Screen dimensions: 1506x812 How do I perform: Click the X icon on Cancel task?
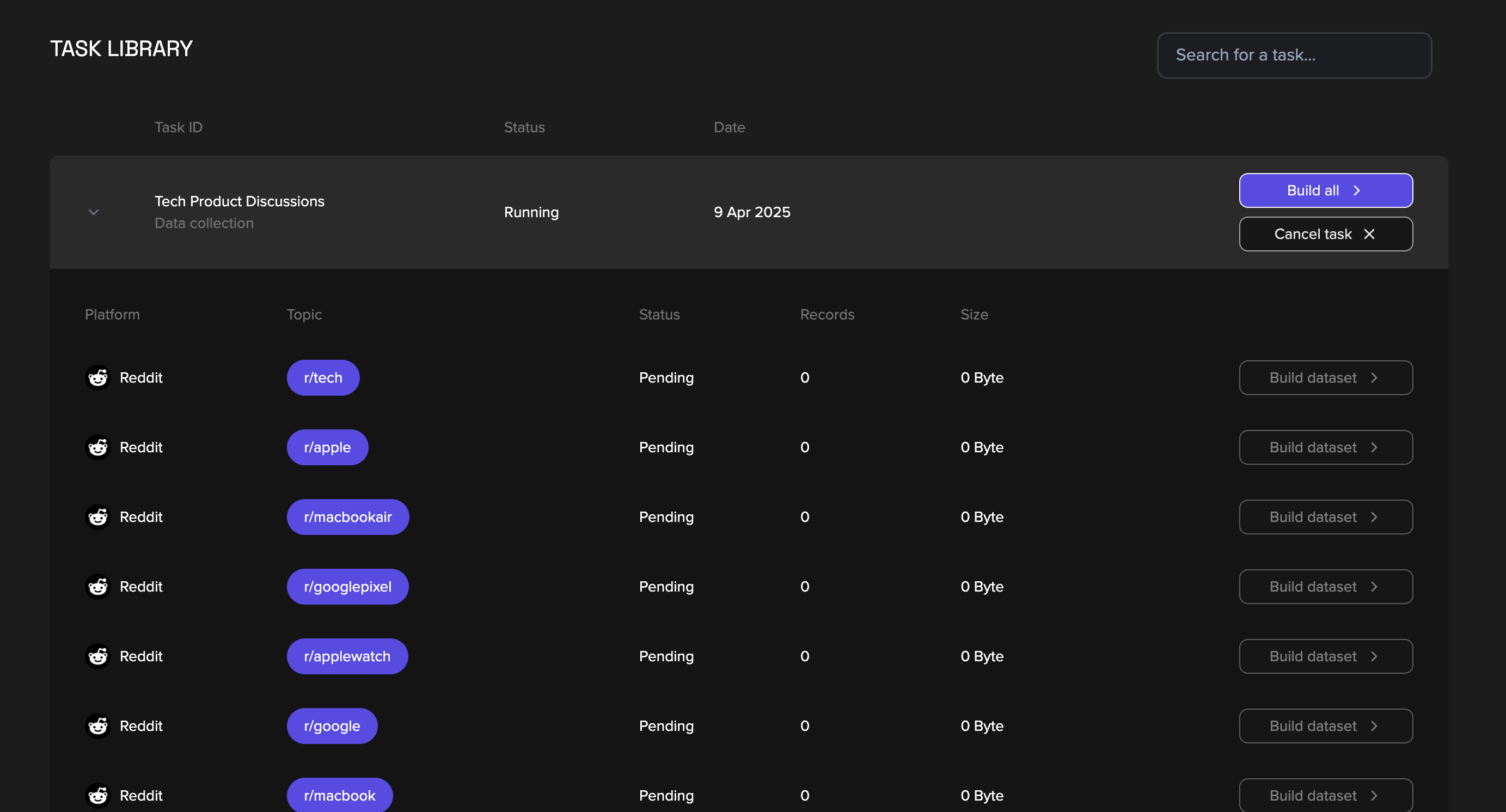pyautogui.click(x=1369, y=234)
